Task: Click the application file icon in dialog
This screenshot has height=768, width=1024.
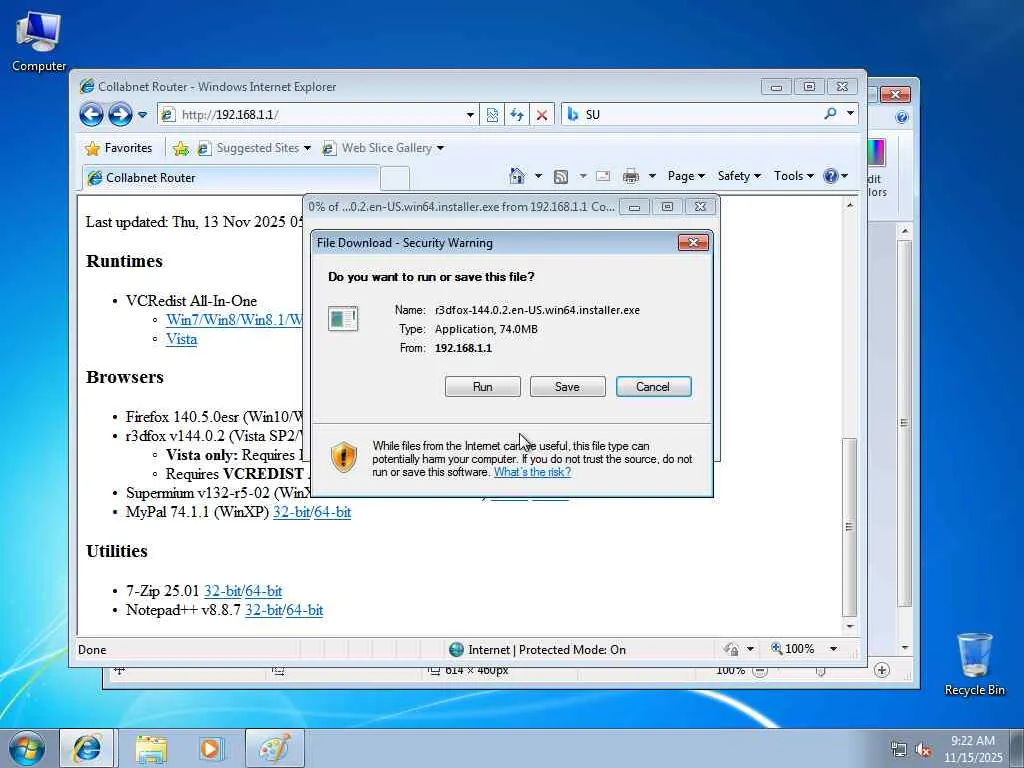Action: click(343, 319)
